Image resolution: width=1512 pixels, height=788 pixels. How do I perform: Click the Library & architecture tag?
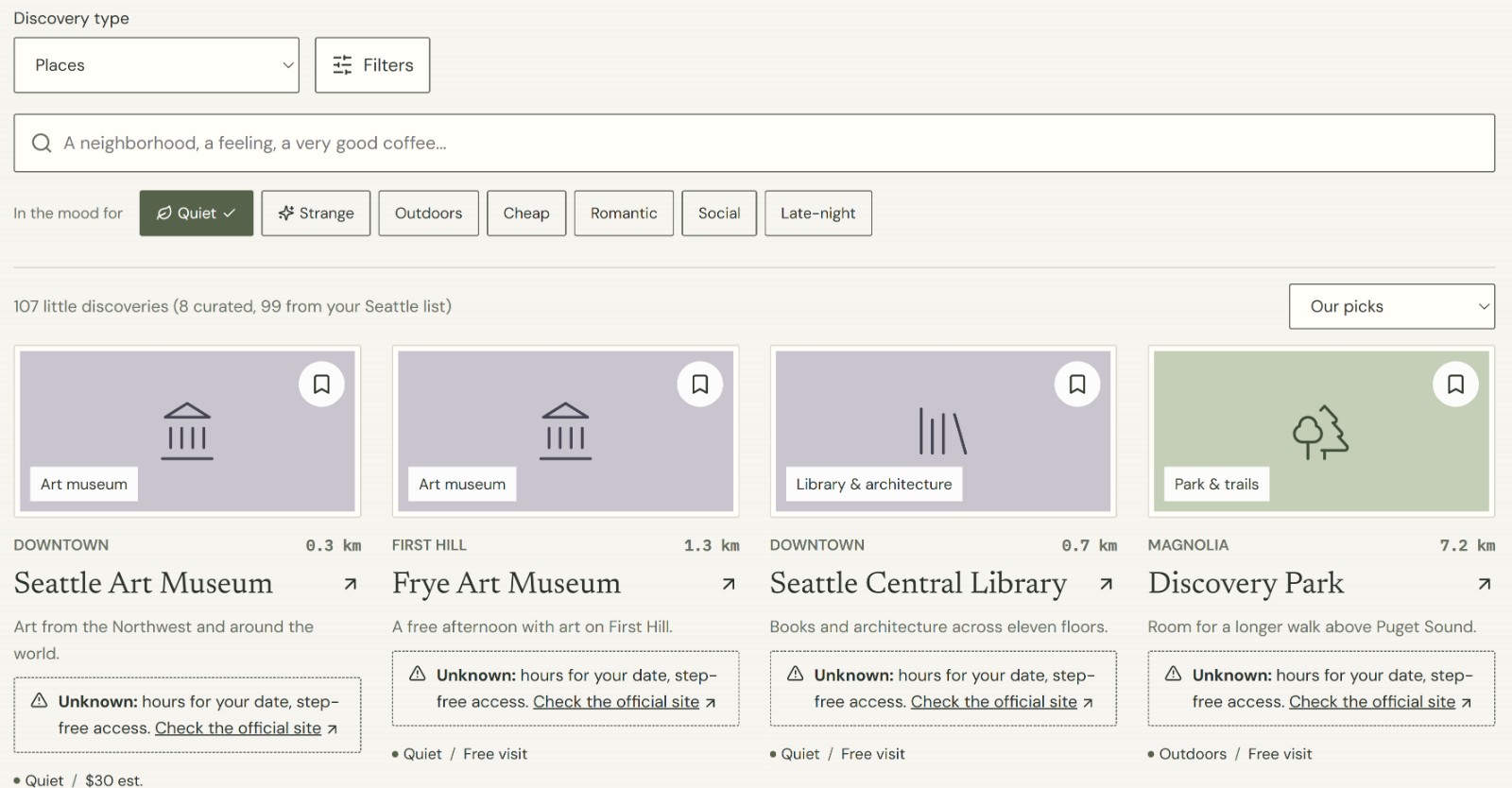point(874,485)
